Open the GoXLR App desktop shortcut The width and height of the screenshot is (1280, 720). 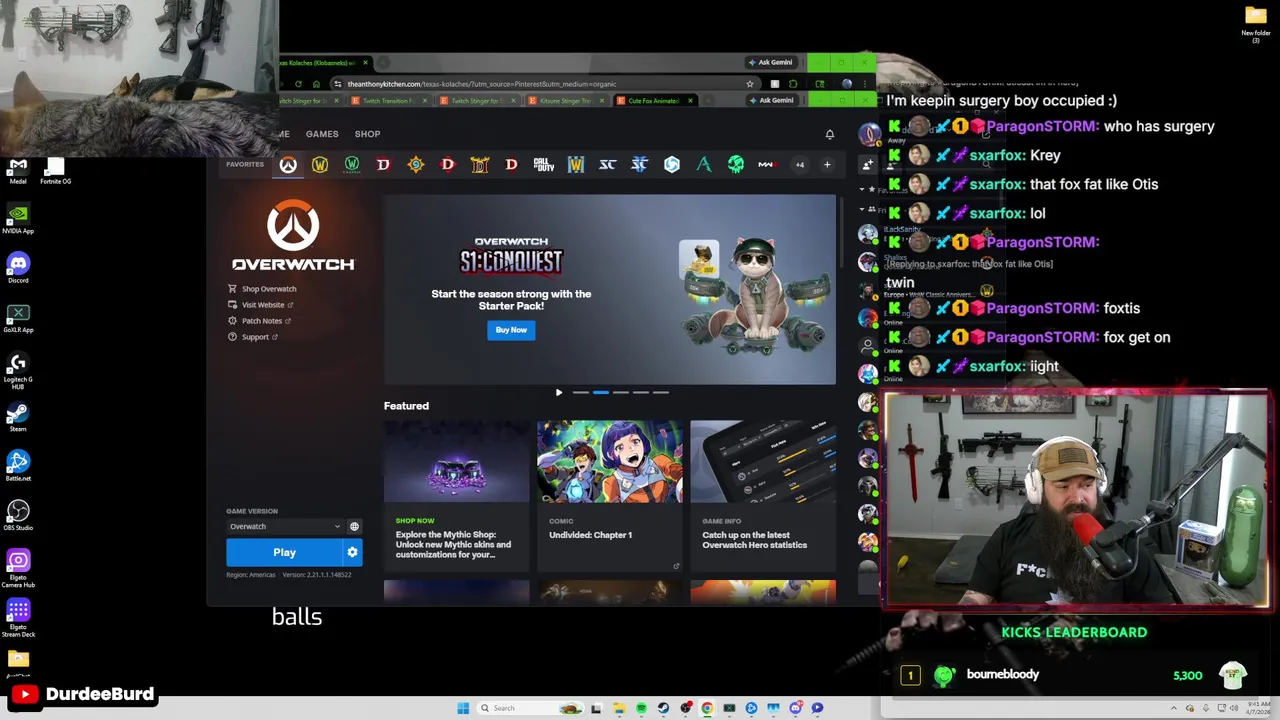point(18,318)
